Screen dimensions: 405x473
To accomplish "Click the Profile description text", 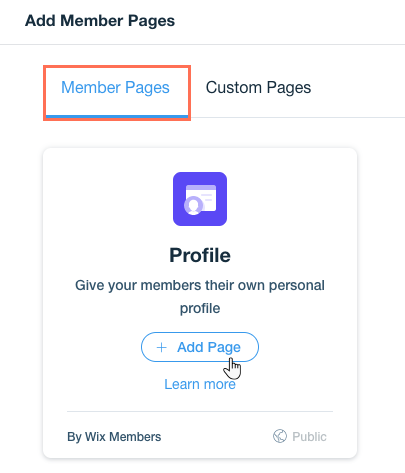I will click(200, 297).
